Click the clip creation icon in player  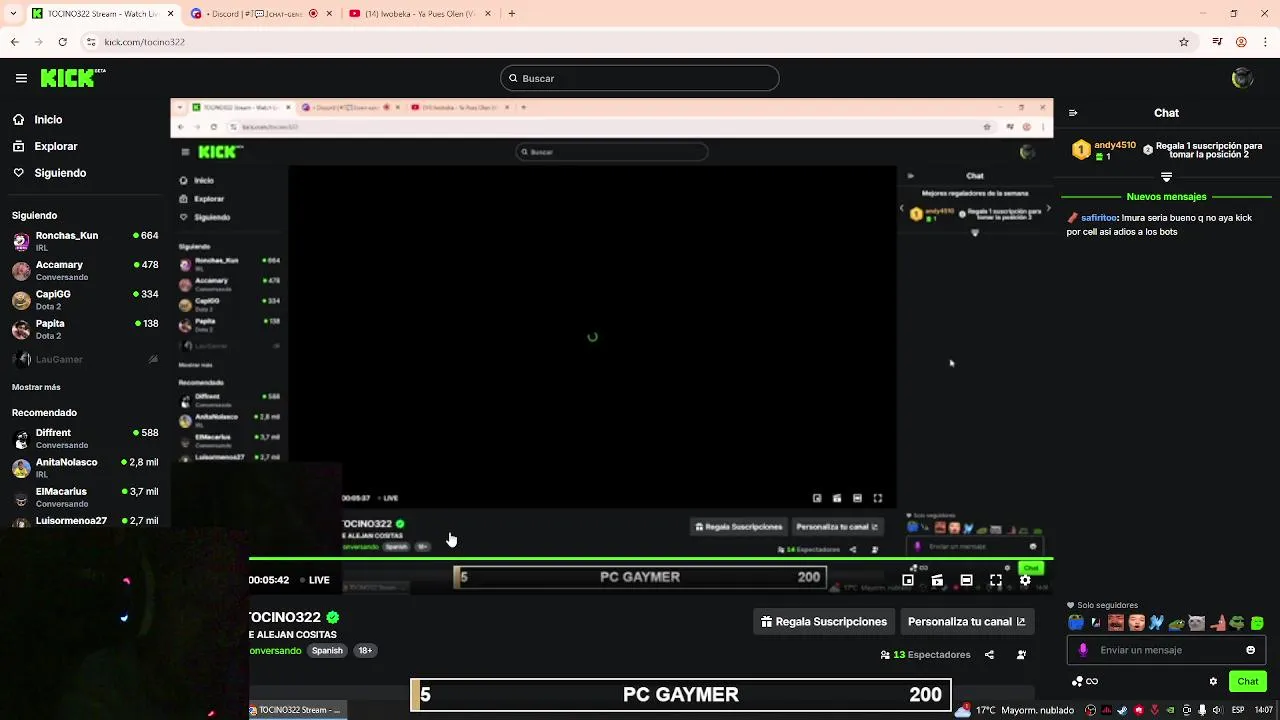[x=937, y=580]
